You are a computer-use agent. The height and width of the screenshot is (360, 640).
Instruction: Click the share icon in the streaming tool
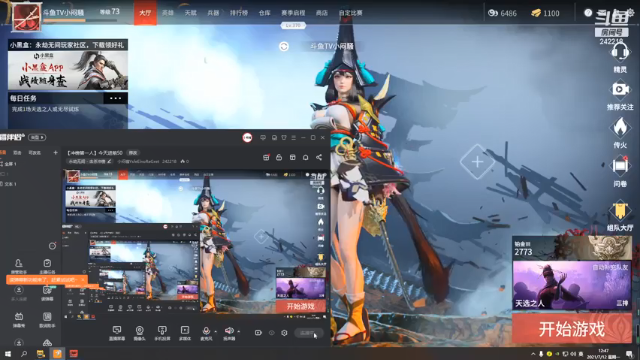point(319,158)
